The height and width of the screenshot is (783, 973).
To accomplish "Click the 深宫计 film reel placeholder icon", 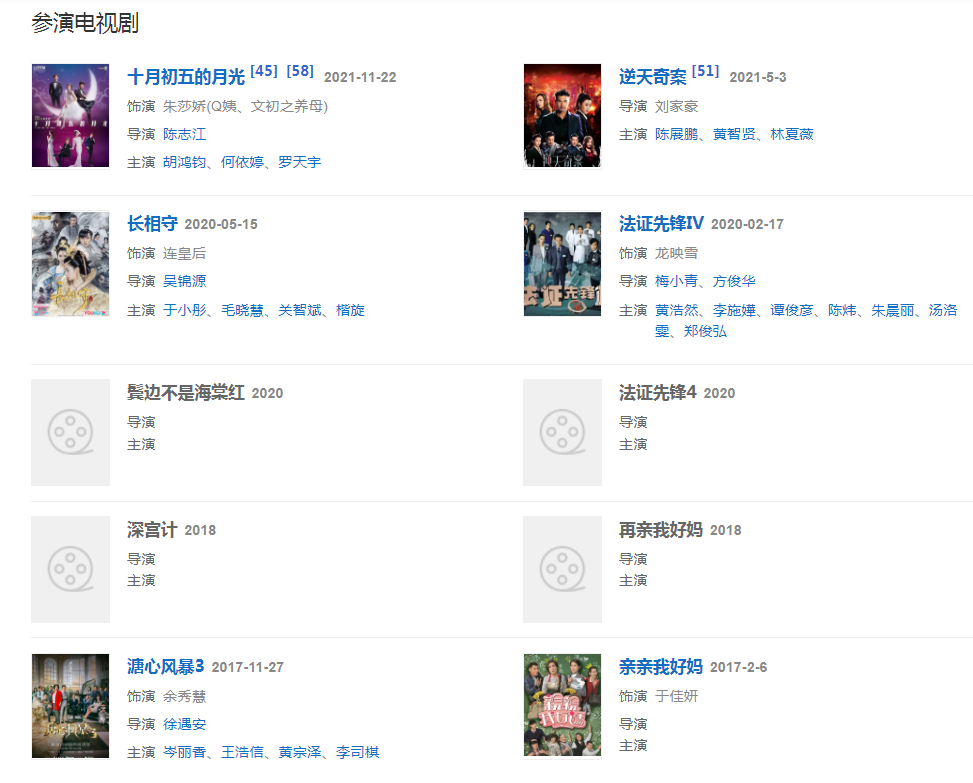I will coord(70,569).
